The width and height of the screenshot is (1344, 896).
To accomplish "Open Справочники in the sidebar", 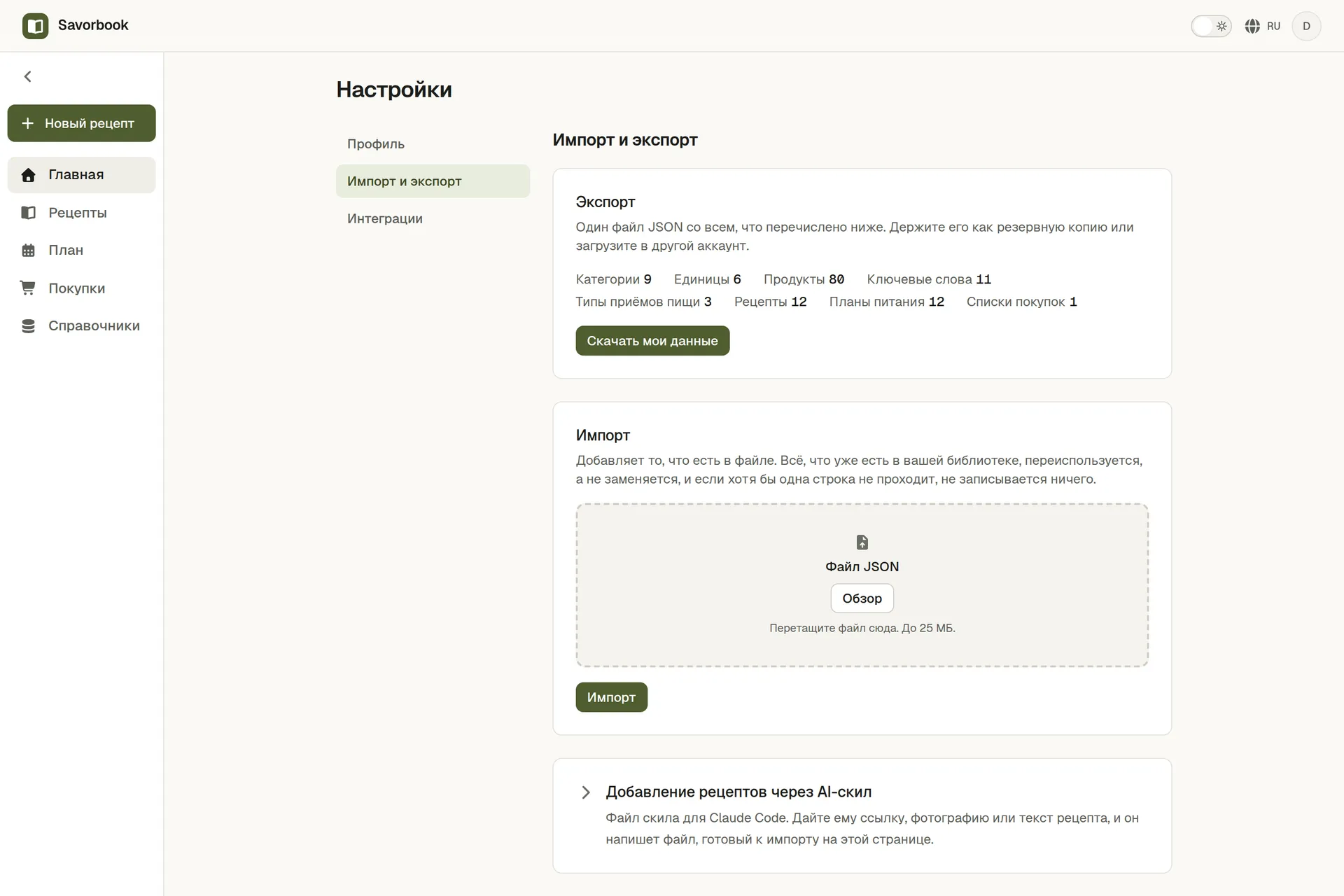I will point(81,326).
